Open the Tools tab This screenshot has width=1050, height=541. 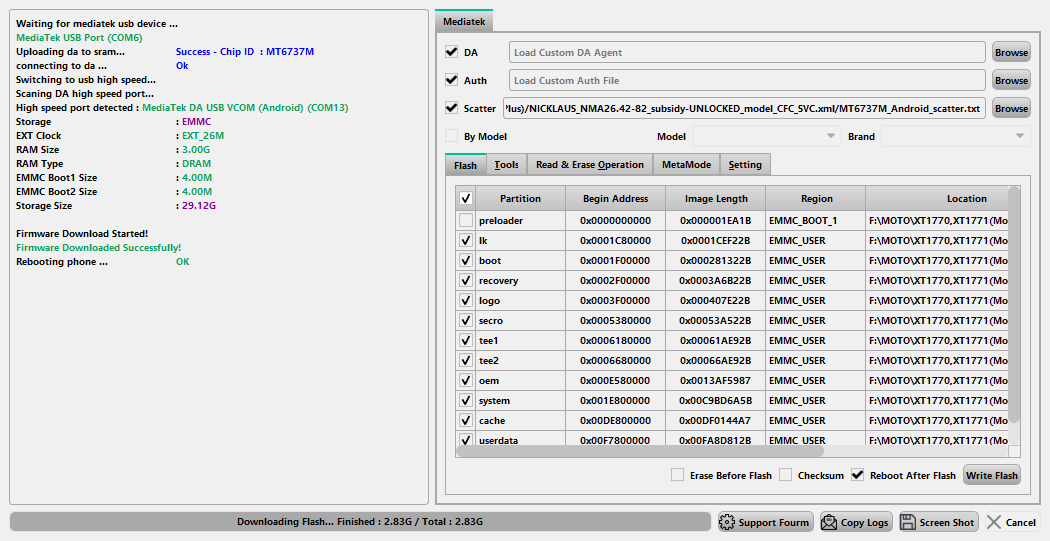coord(506,165)
